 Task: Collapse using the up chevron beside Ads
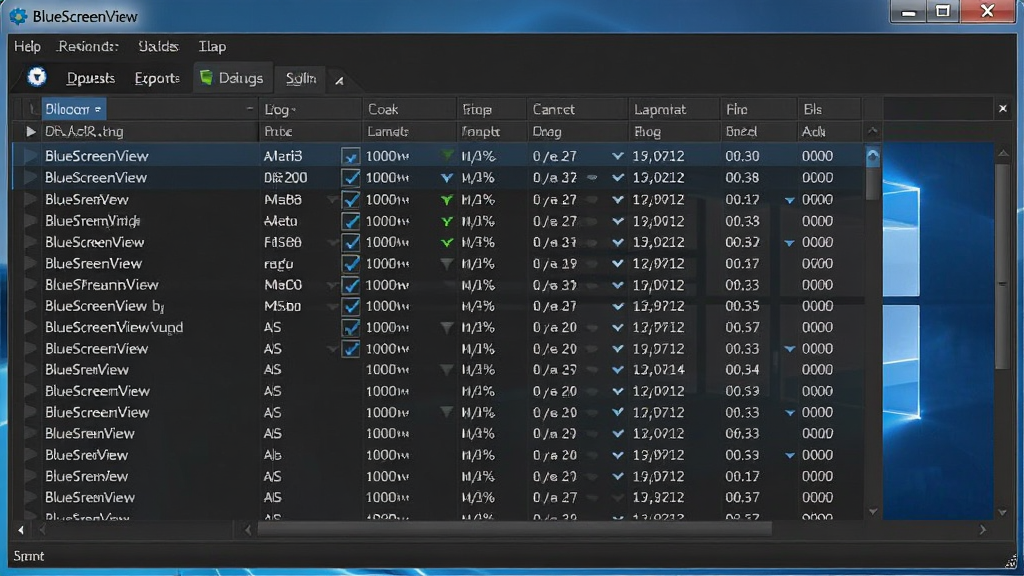click(872, 131)
